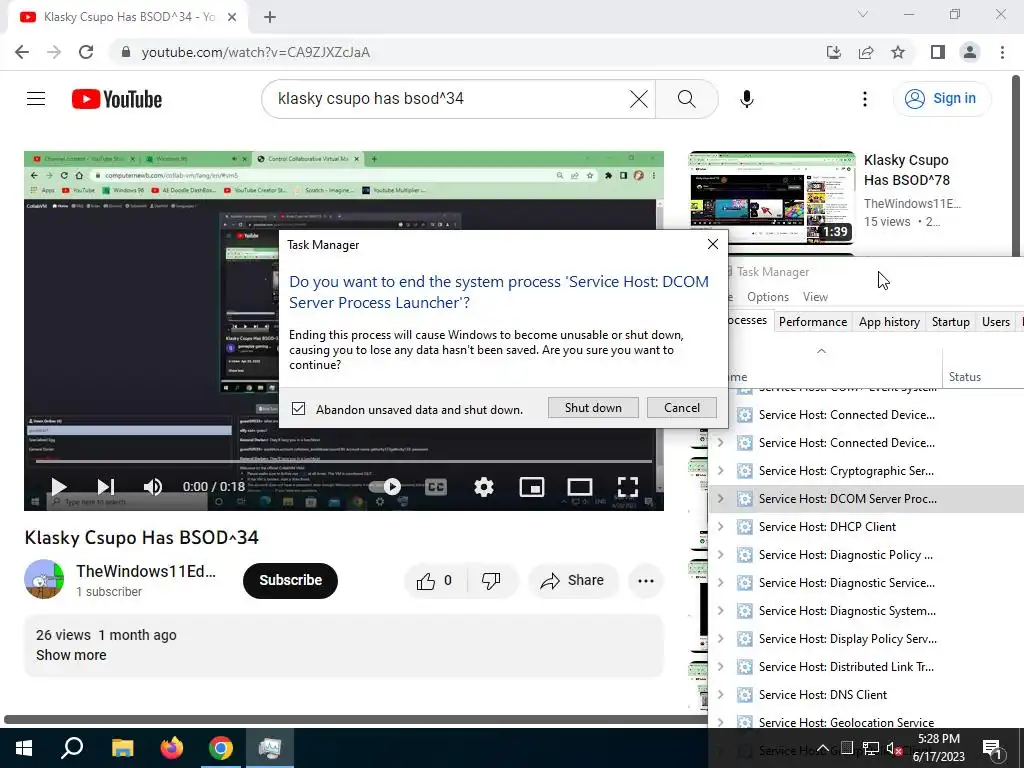1024x768 pixels.
Task: Go to YouTube home via logo
Action: pyautogui.click(x=117, y=99)
